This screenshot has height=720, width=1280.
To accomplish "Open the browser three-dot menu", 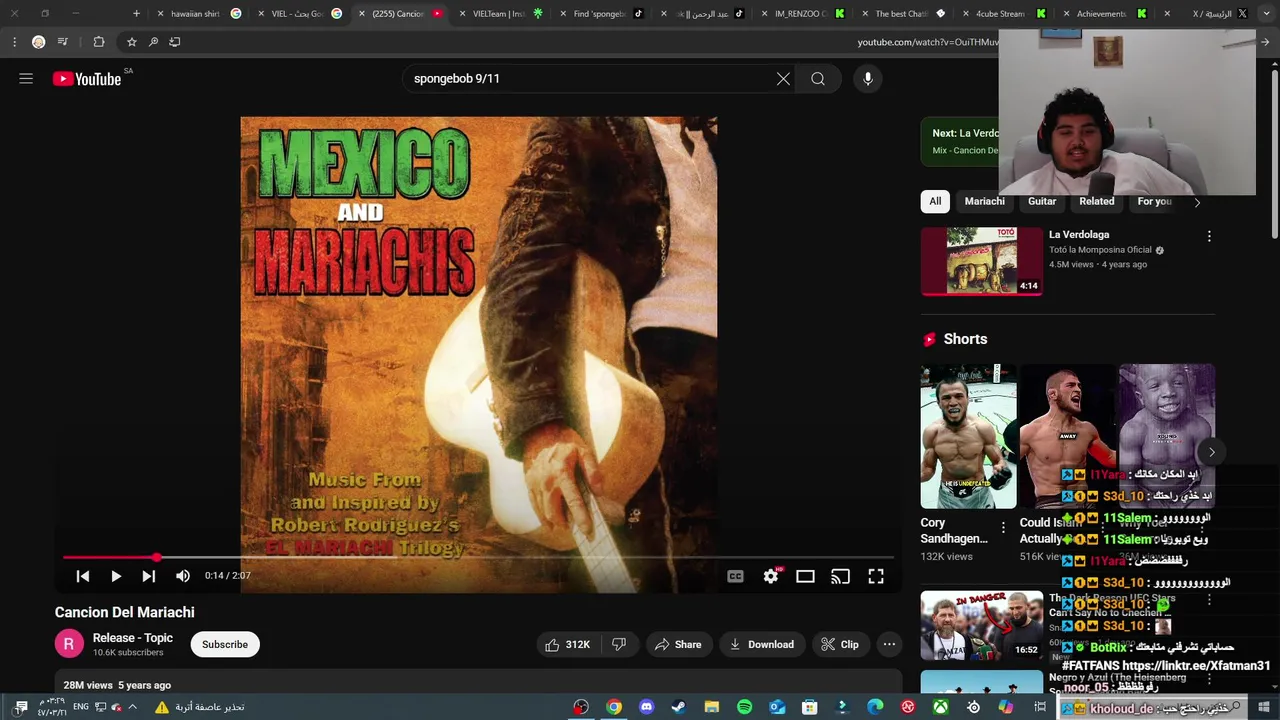I will click(14, 42).
